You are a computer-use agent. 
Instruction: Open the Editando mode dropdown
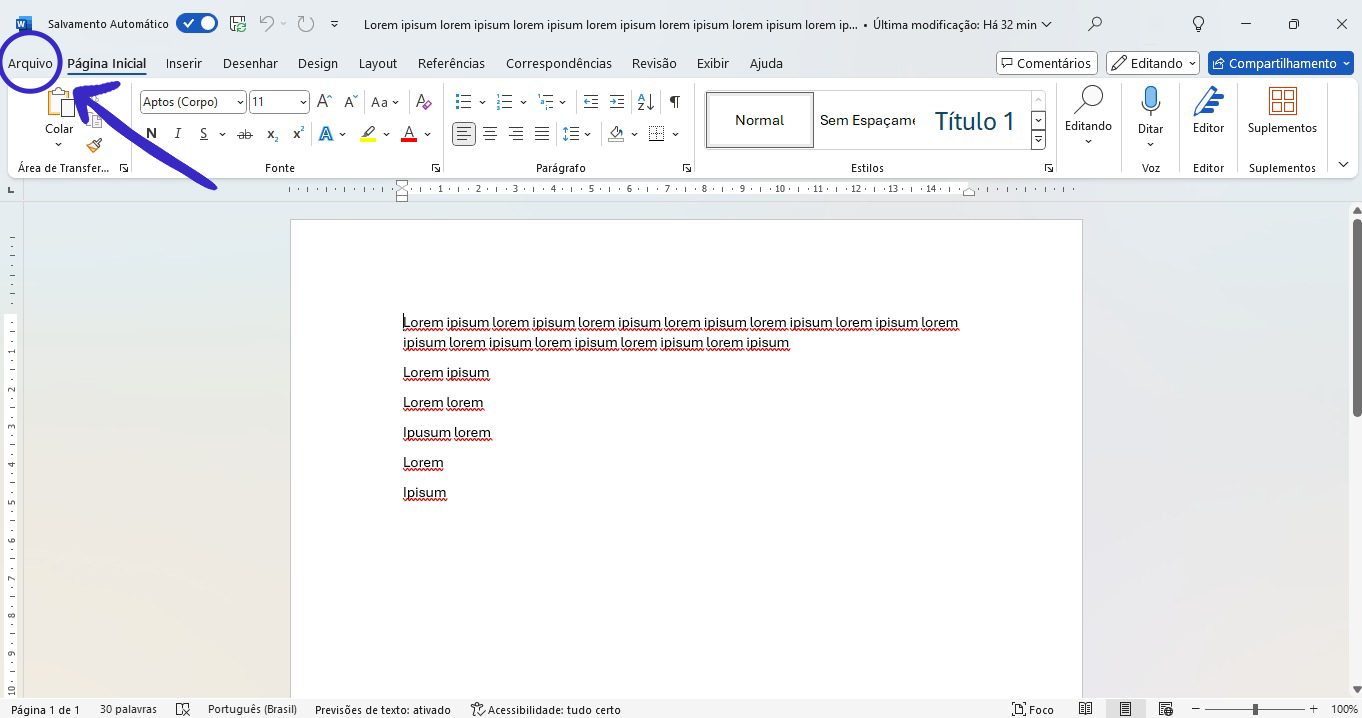click(1152, 63)
